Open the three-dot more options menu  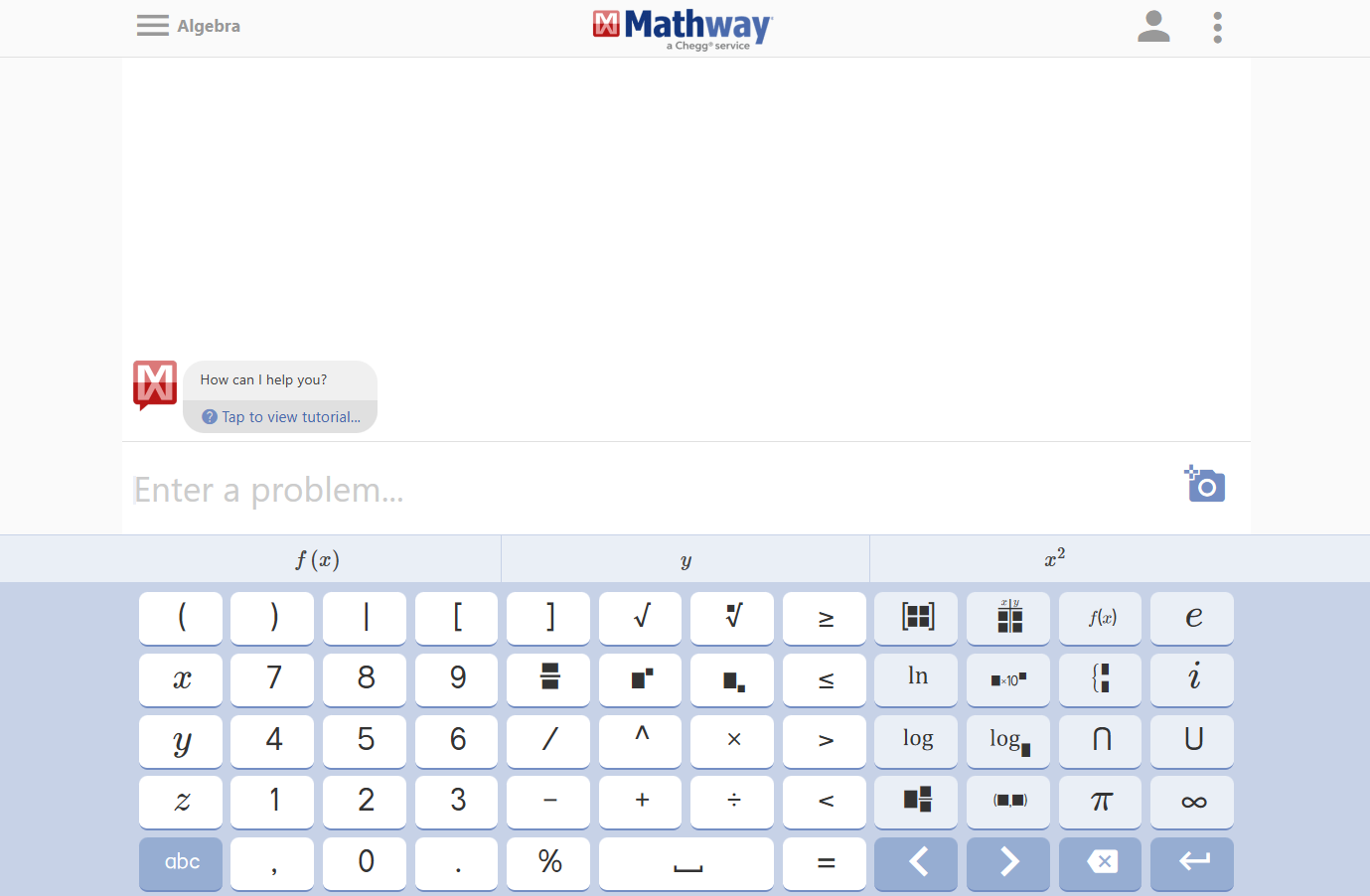click(1217, 27)
